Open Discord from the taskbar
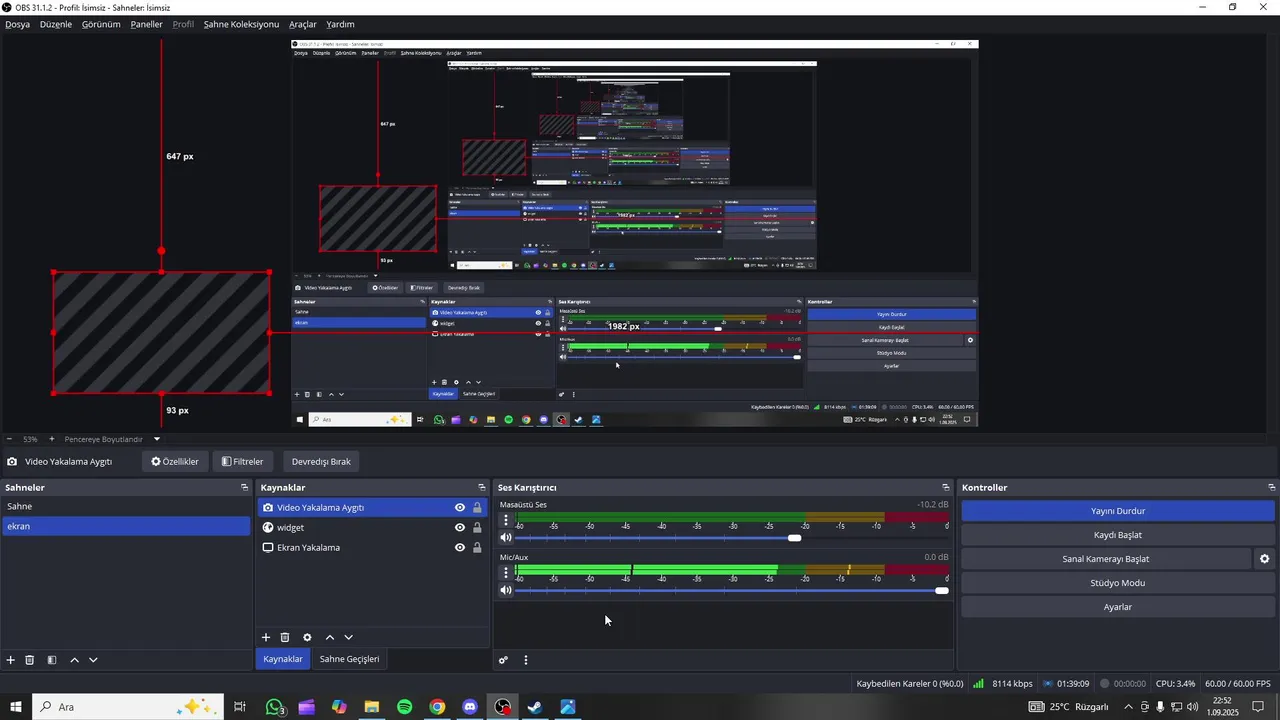This screenshot has height=720, width=1280. [x=470, y=707]
